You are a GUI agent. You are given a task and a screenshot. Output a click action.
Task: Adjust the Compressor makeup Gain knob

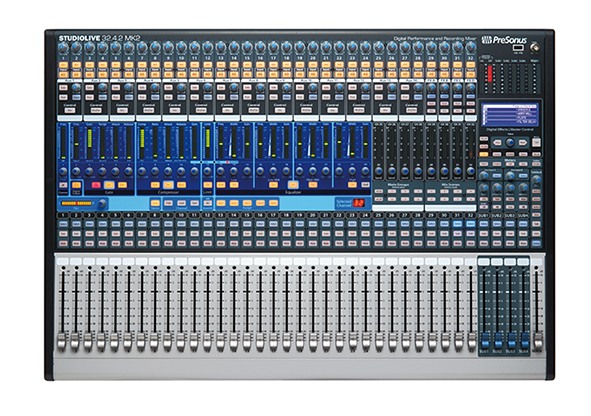194,171
